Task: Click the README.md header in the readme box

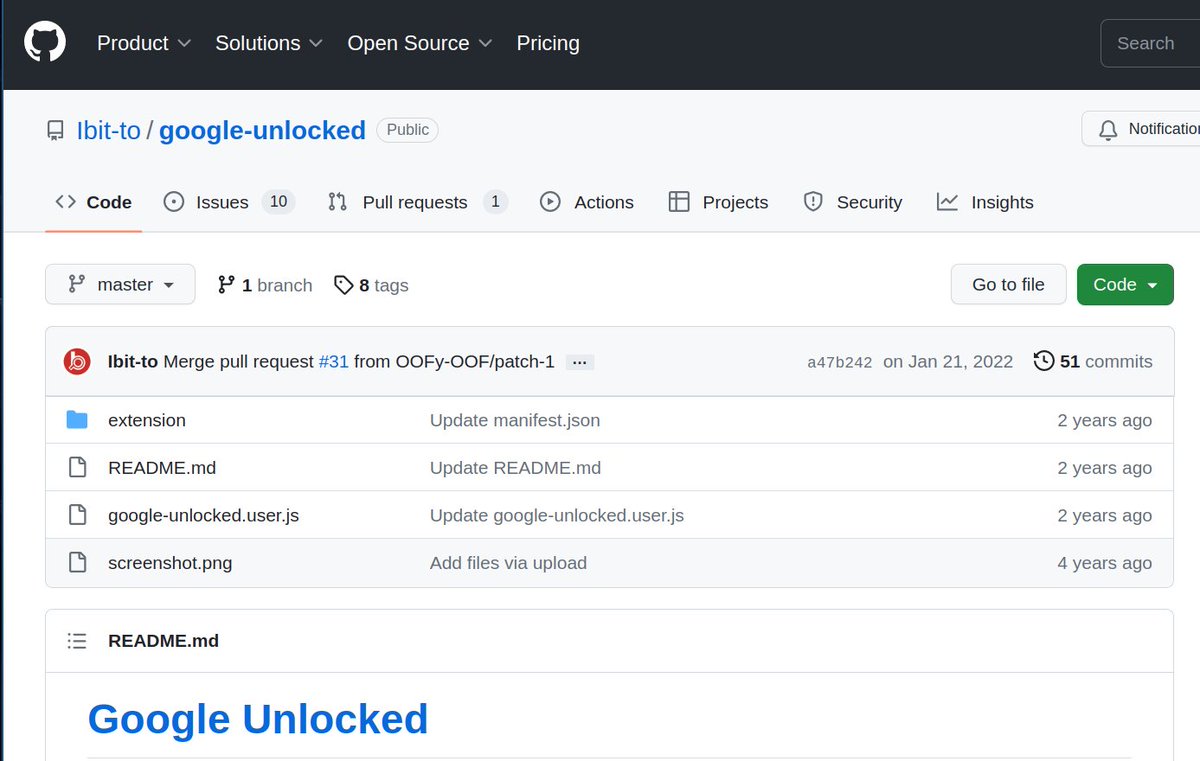Action: [x=163, y=641]
